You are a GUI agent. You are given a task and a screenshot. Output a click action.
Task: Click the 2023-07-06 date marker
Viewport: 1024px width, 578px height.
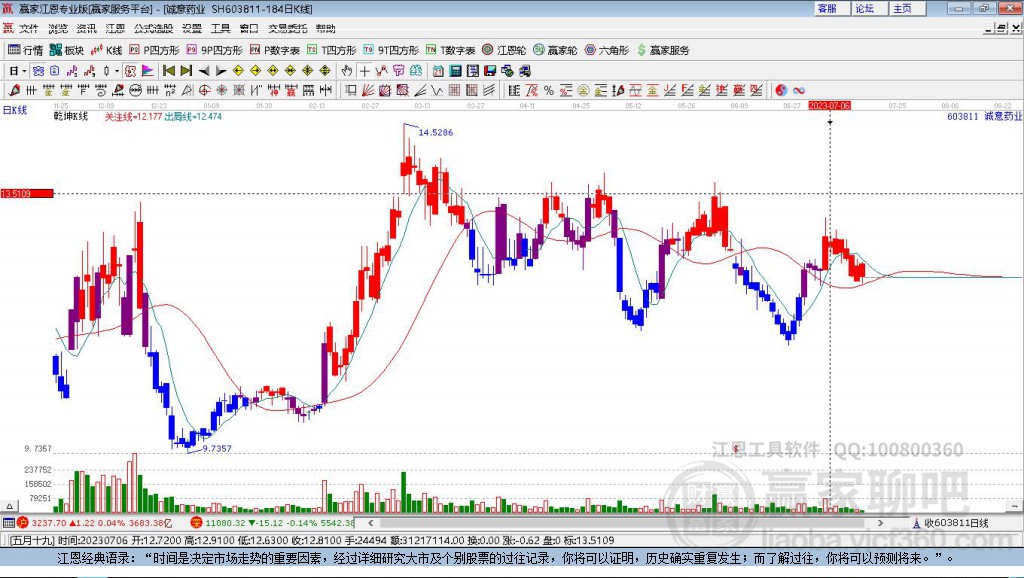829,105
